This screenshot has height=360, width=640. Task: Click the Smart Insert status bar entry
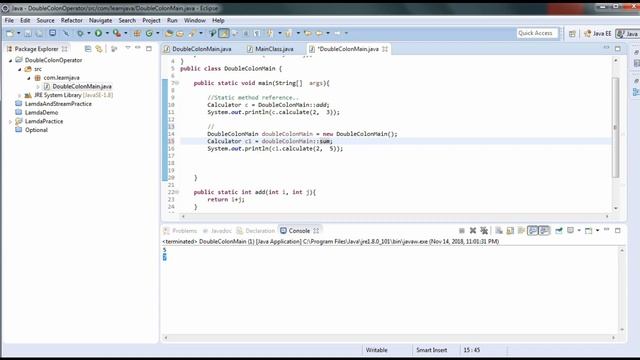click(x=431, y=350)
